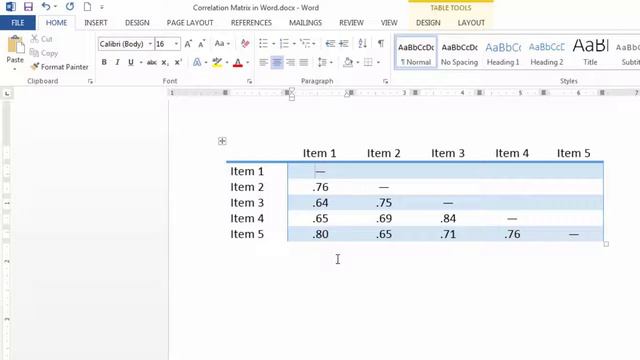The height and width of the screenshot is (360, 640).
Task: Save the document with the floppy disk icon
Action: [28, 7]
